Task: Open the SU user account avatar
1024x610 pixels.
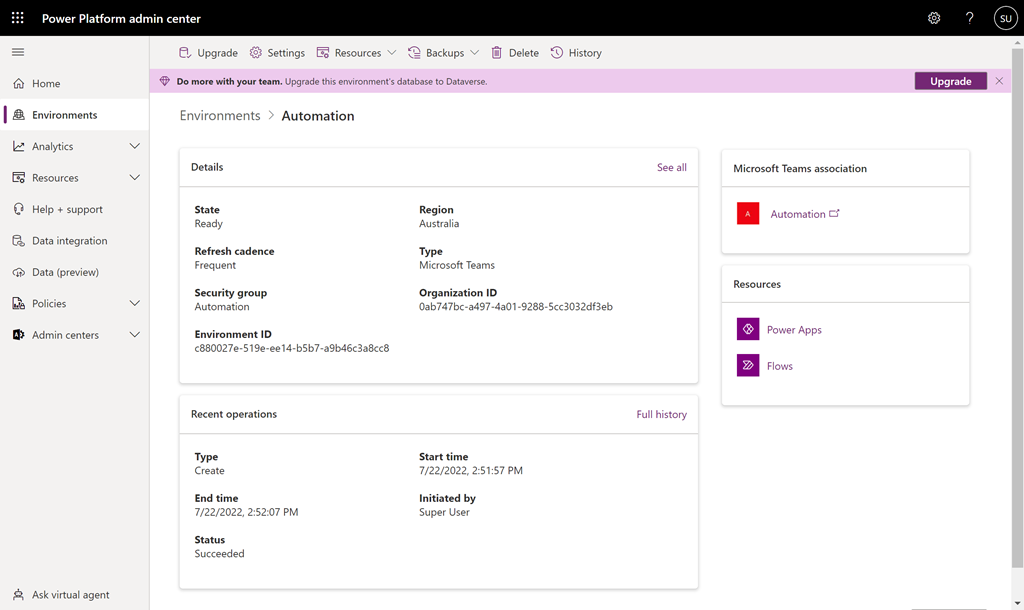Action: coord(1004,18)
